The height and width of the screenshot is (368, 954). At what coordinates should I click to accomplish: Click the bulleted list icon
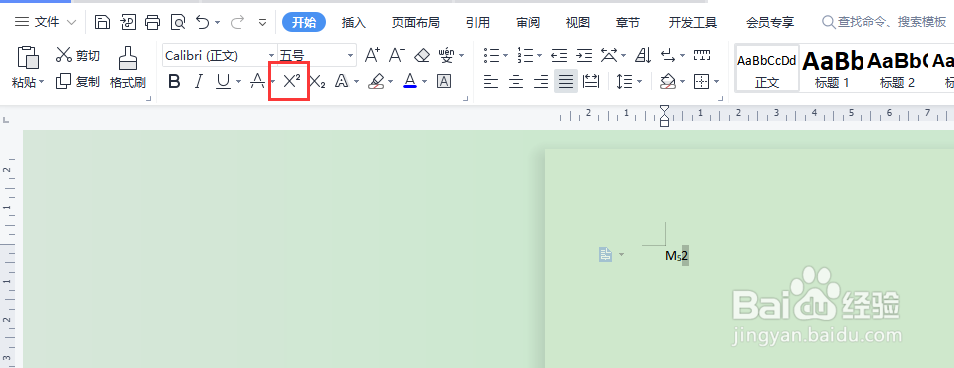click(x=492, y=55)
